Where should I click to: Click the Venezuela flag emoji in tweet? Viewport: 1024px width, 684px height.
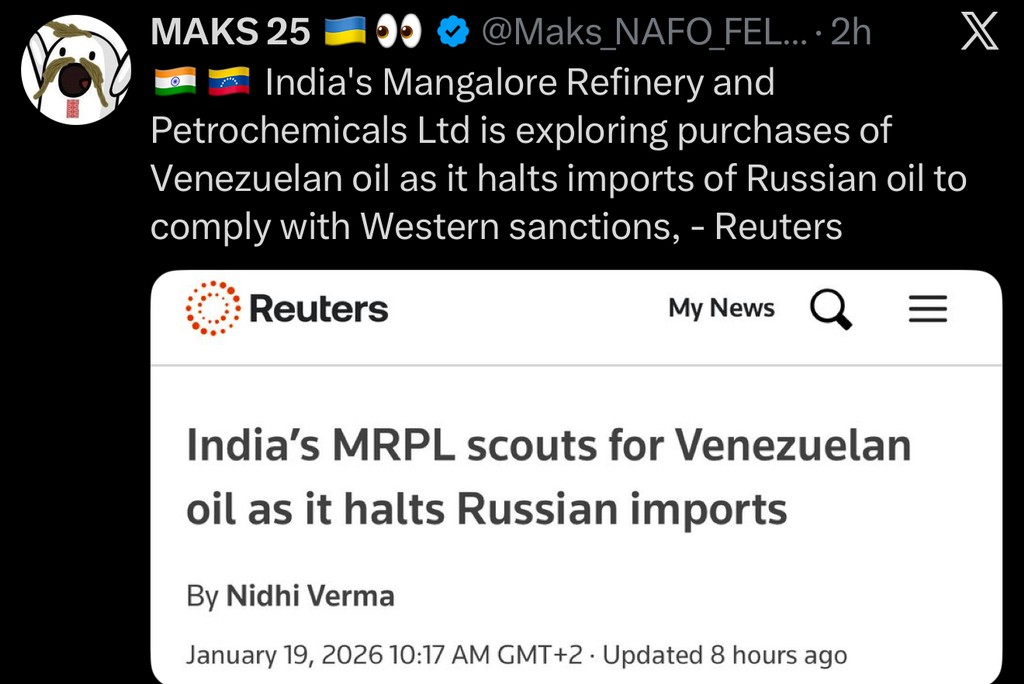[x=228, y=83]
